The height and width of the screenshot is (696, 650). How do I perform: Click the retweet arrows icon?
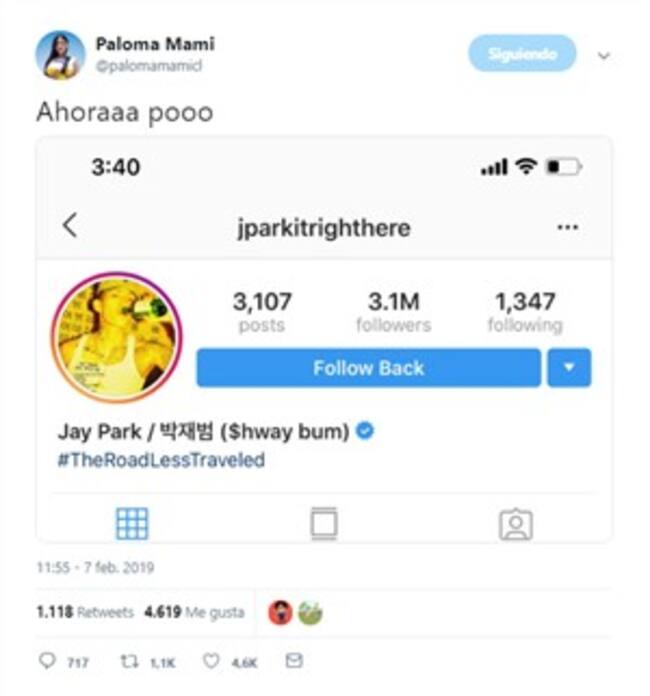[129, 661]
